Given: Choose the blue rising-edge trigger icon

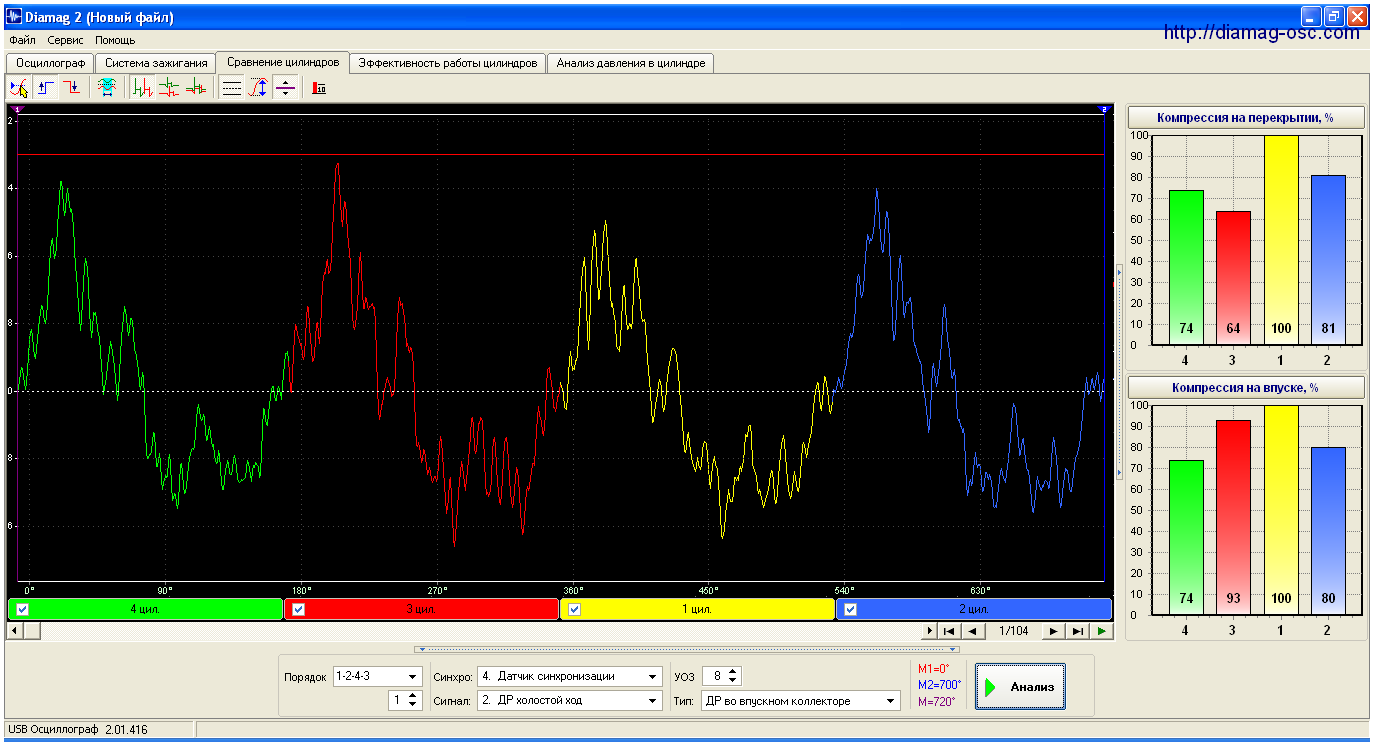Looking at the screenshot, I should (46, 88).
